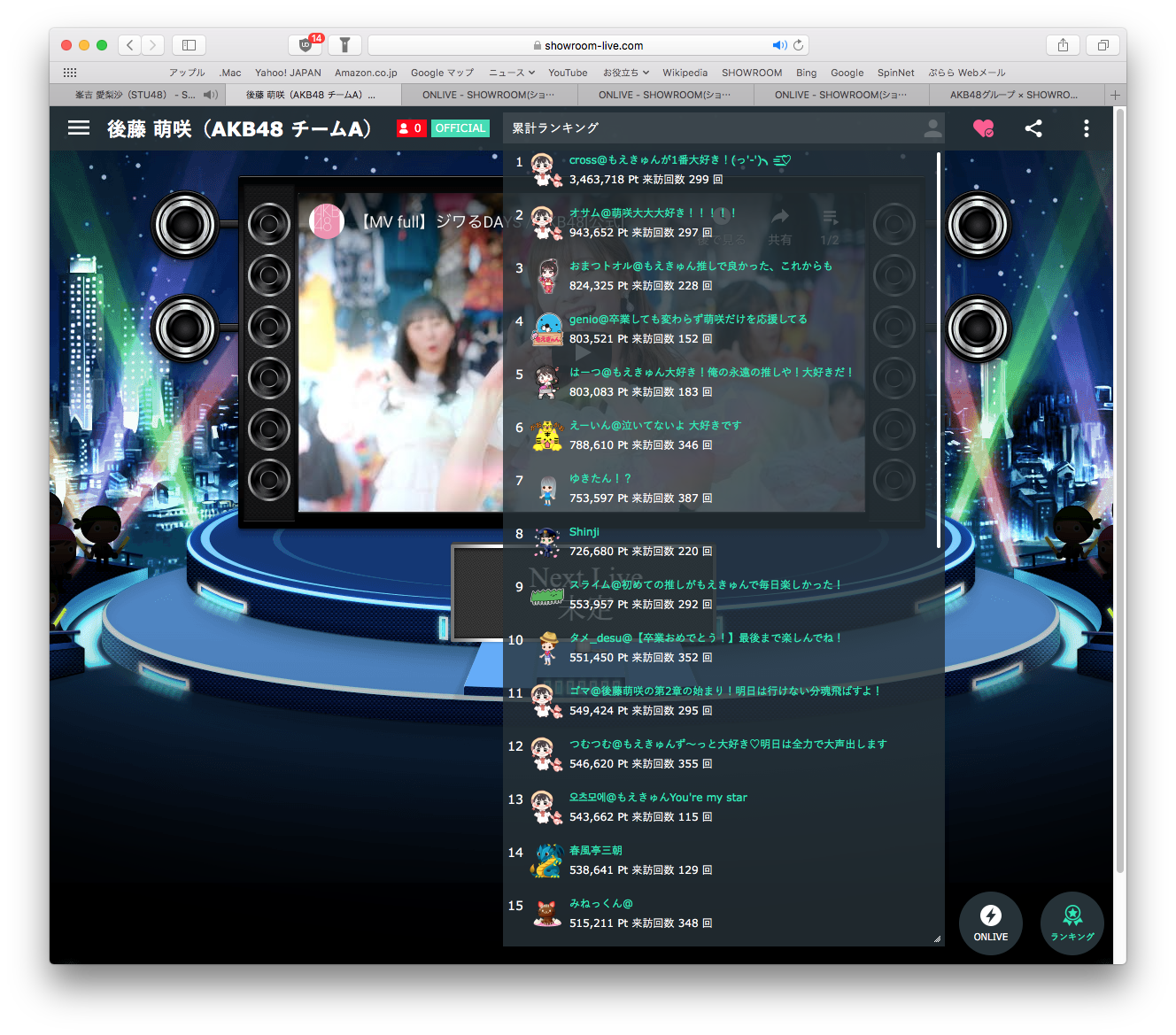Viewport: 1176px width, 1035px height.
Task: Open the three-dot more options menu
Action: point(1087,128)
